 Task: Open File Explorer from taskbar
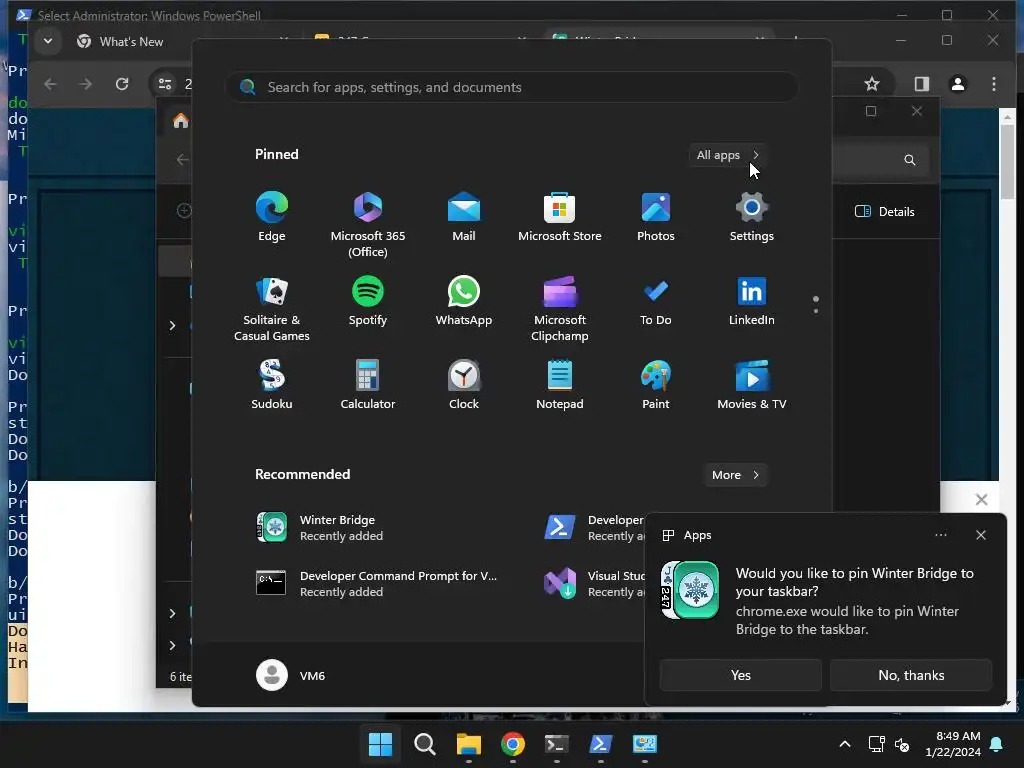(469, 744)
